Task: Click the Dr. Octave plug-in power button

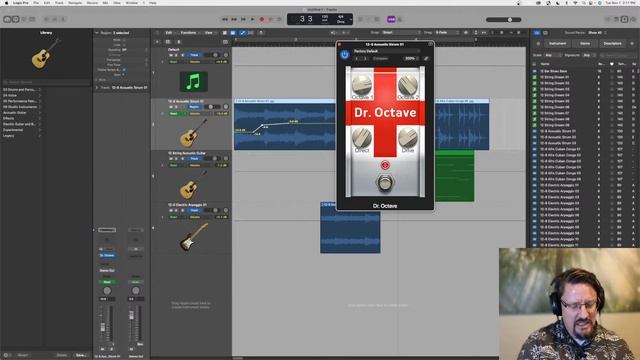Action: pyautogui.click(x=345, y=55)
